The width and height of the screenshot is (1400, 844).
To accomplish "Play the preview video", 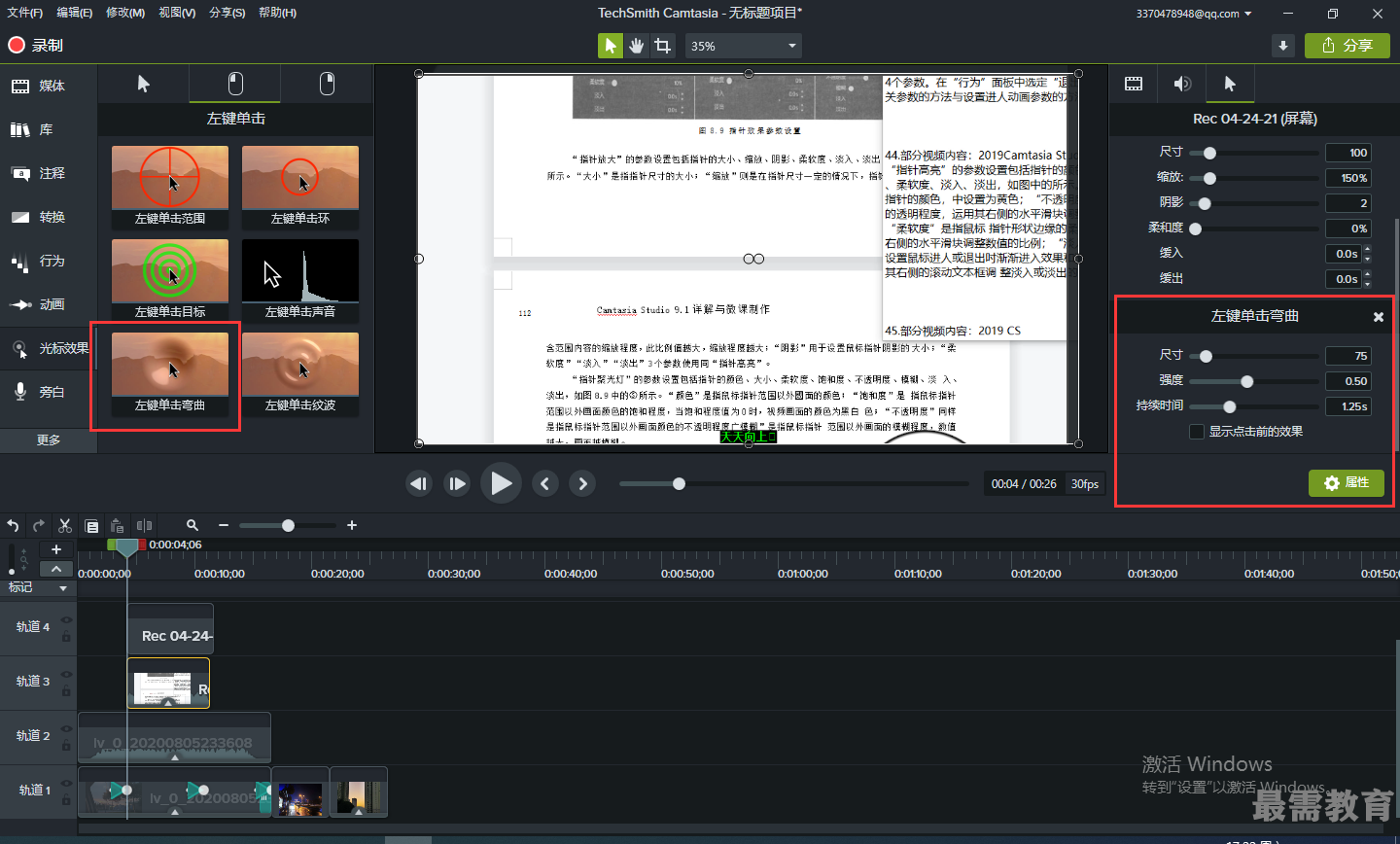I will (x=501, y=483).
